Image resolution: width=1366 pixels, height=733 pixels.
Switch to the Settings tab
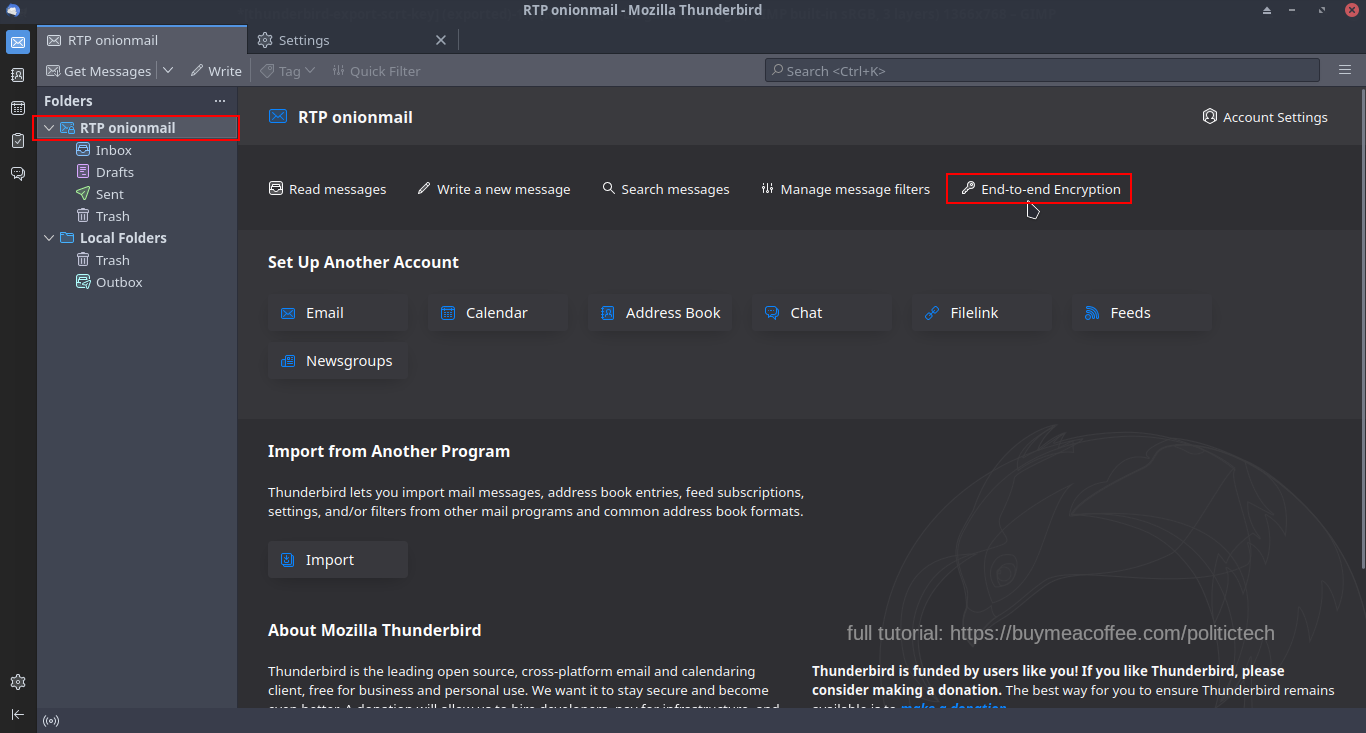[x=352, y=40]
